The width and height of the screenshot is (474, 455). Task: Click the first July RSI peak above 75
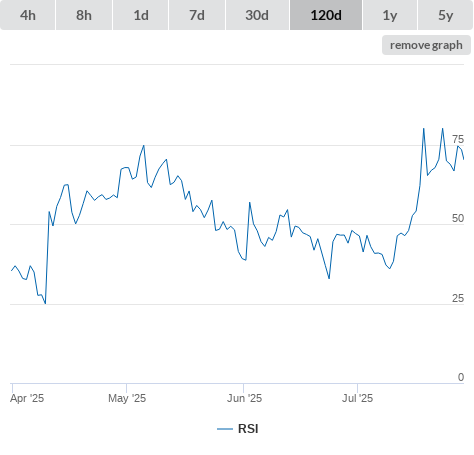coord(424,129)
